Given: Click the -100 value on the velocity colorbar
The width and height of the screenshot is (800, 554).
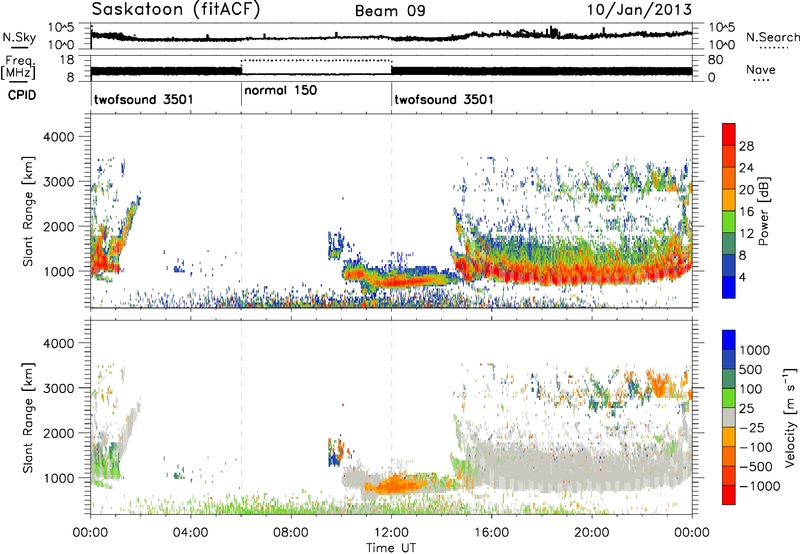Looking at the screenshot, I should click(x=756, y=447).
